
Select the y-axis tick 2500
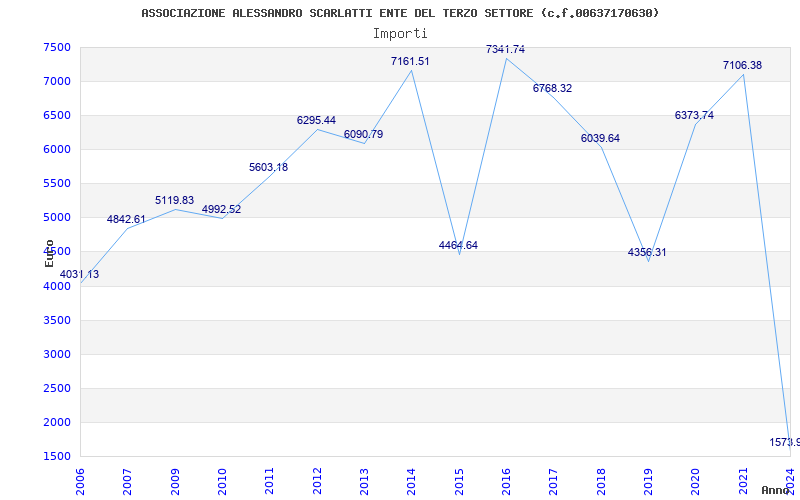(x=57, y=389)
